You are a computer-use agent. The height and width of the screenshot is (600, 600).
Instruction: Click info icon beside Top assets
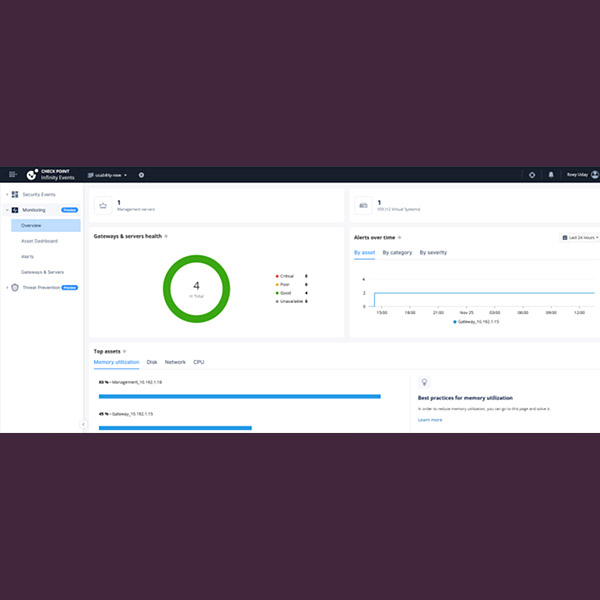pyautogui.click(x=124, y=351)
